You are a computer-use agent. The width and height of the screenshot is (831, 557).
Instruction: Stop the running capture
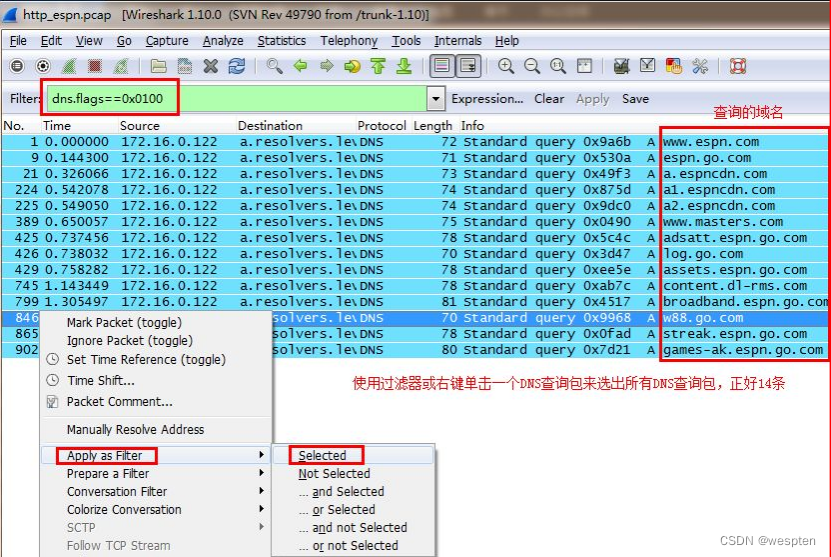[95, 66]
